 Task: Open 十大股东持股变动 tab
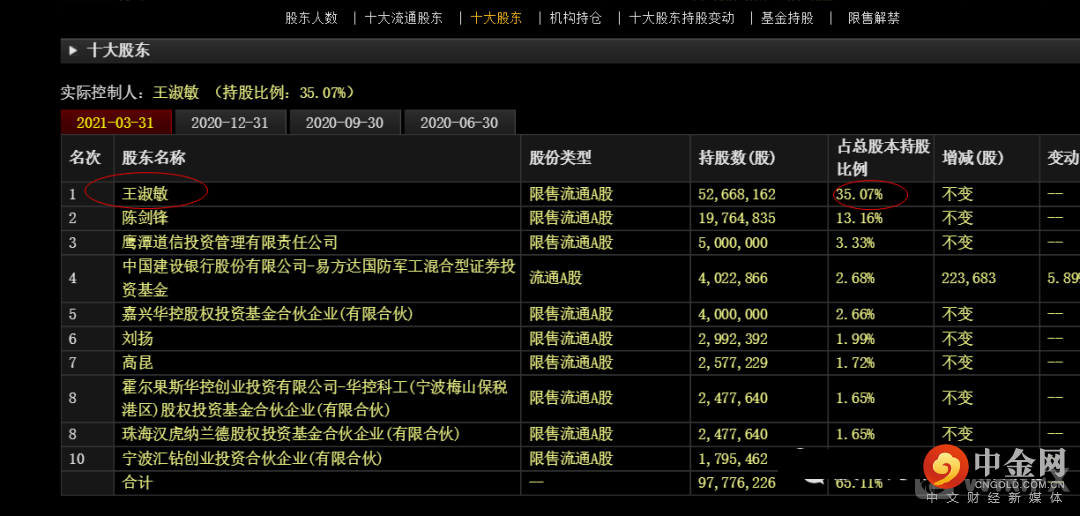(x=682, y=19)
